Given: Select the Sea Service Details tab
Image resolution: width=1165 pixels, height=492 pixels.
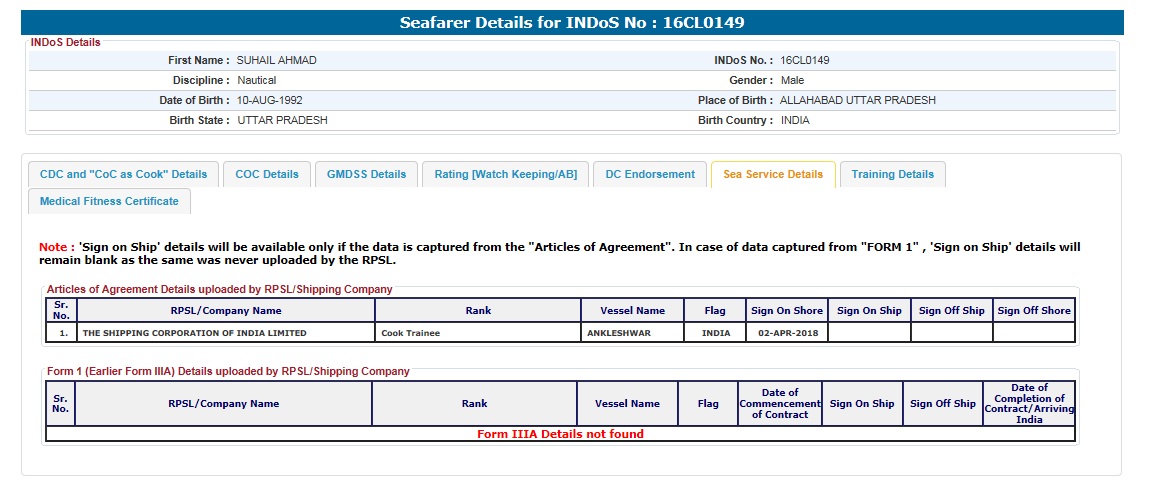Looking at the screenshot, I should (x=772, y=174).
